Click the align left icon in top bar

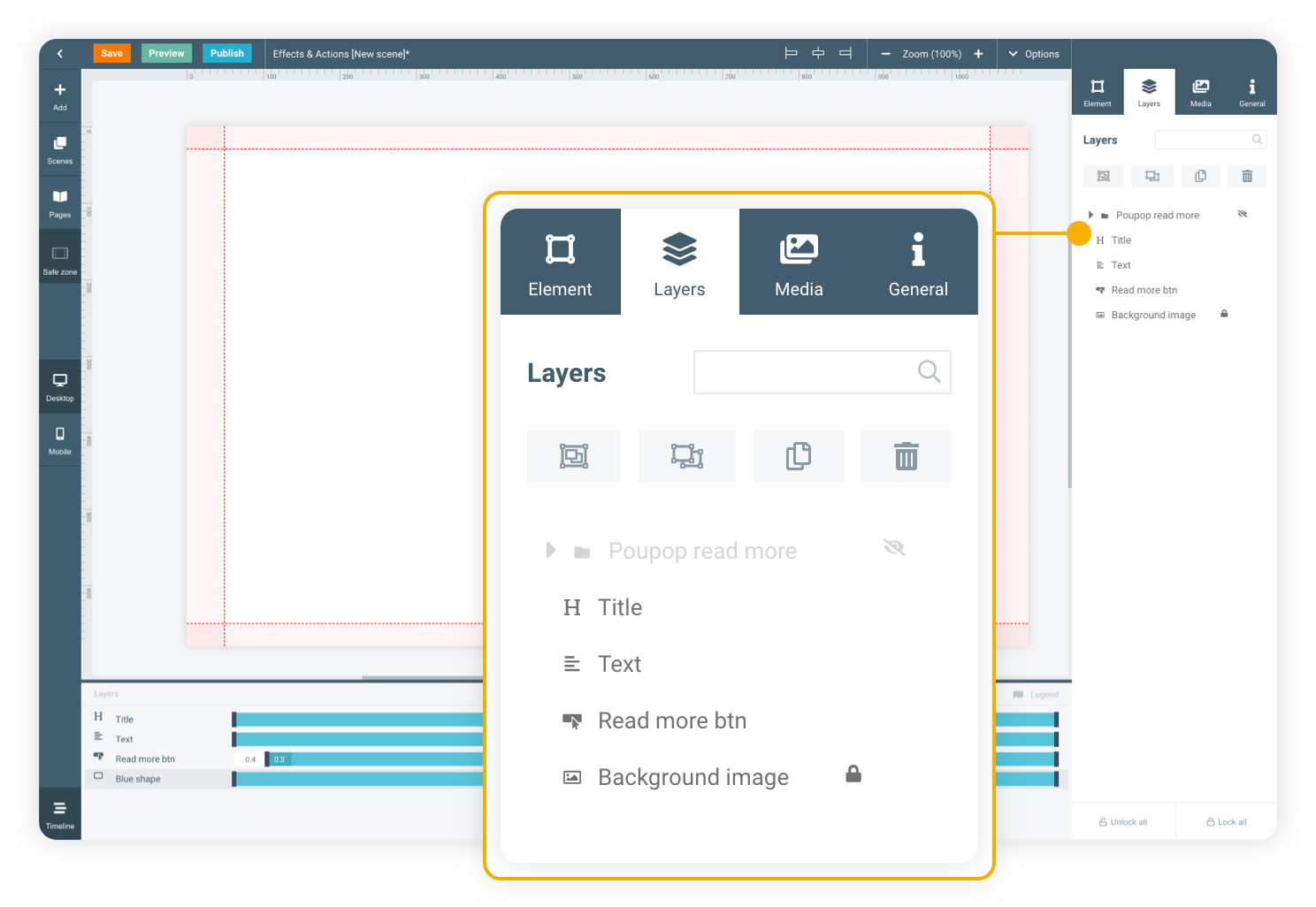792,53
